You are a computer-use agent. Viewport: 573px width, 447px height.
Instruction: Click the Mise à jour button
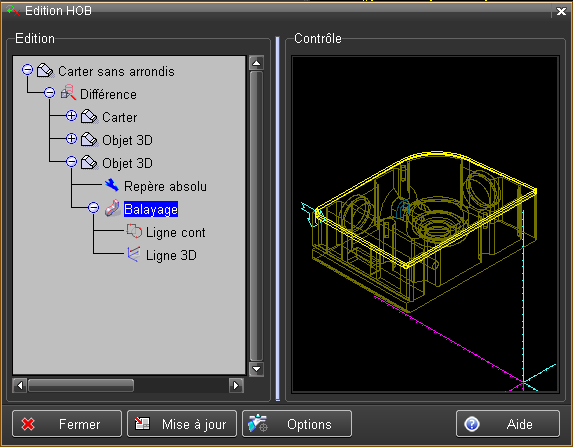click(x=182, y=424)
